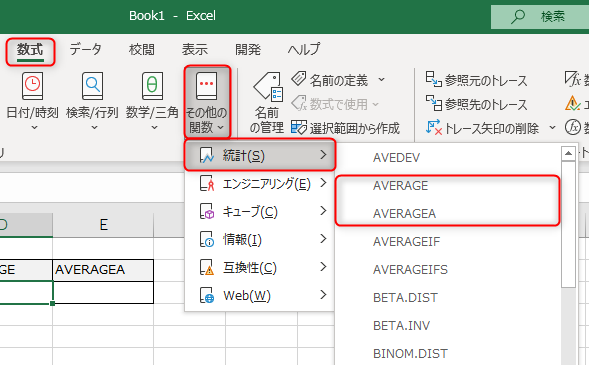
Task: Open the Web(W) submenu
Action: click(x=260, y=296)
